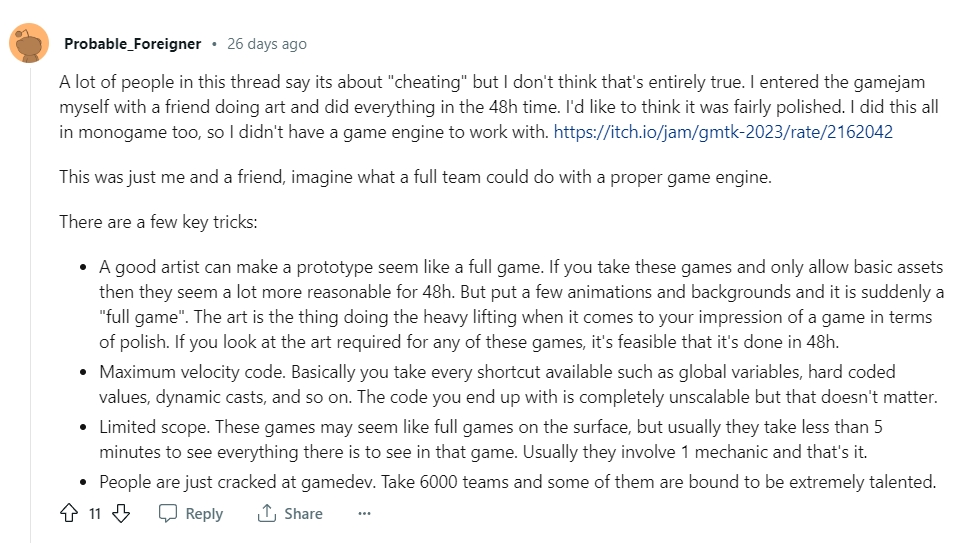This screenshot has height=543, width=967.
Task: Click the sentence 'This was just me and a friend'
Action: (415, 177)
